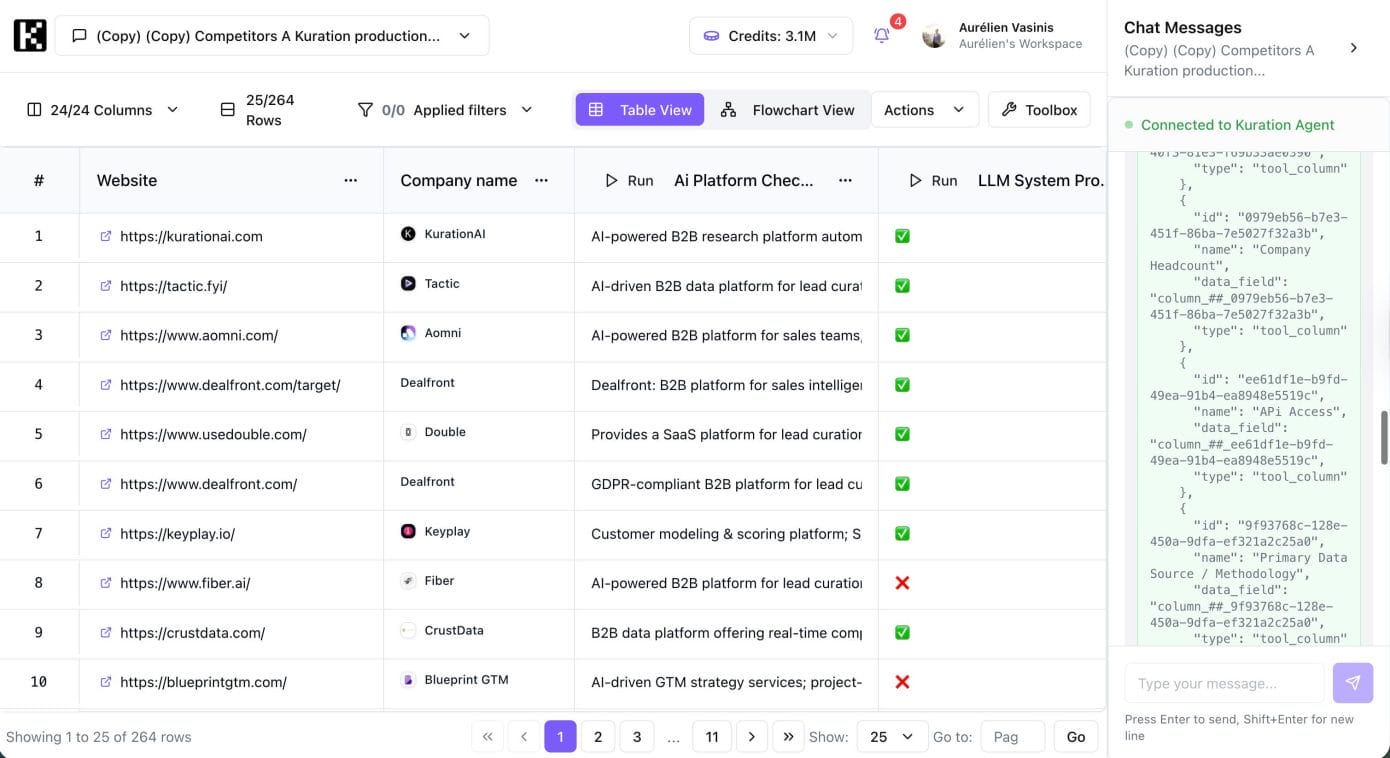Open Website column three-dot options
Image resolution: width=1390 pixels, height=758 pixels.
[x=350, y=181]
